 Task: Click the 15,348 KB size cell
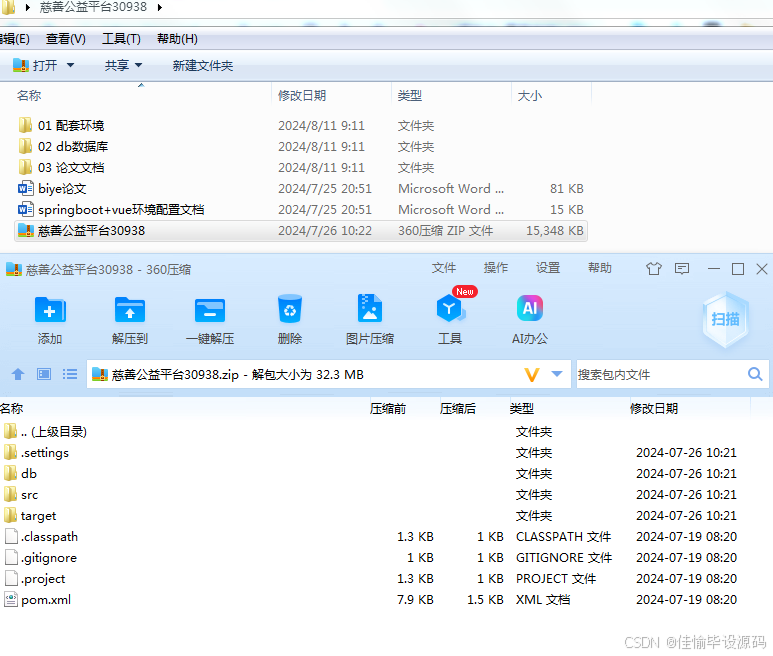tap(555, 231)
